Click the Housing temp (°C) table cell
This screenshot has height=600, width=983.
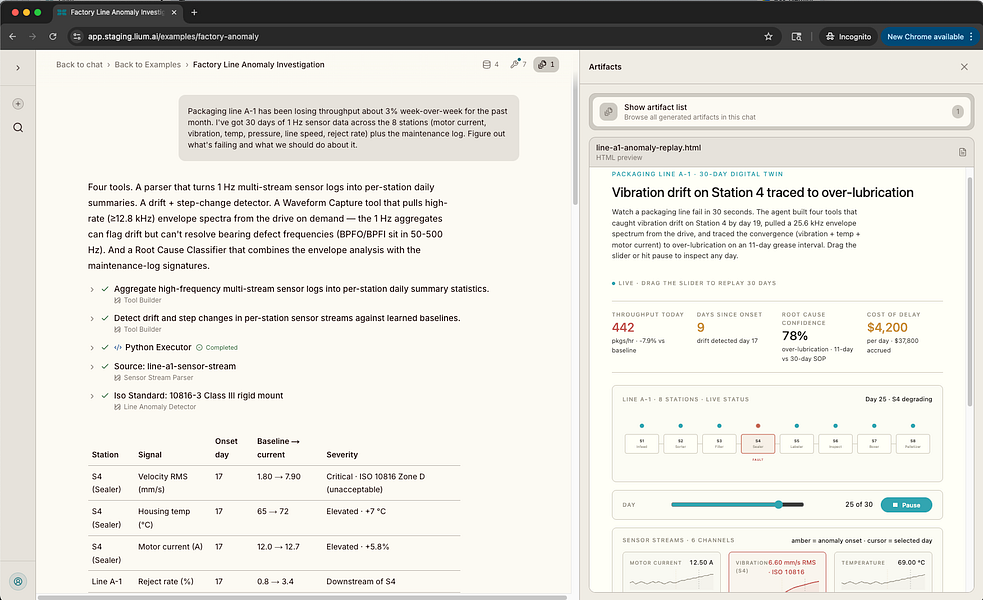pos(164,518)
